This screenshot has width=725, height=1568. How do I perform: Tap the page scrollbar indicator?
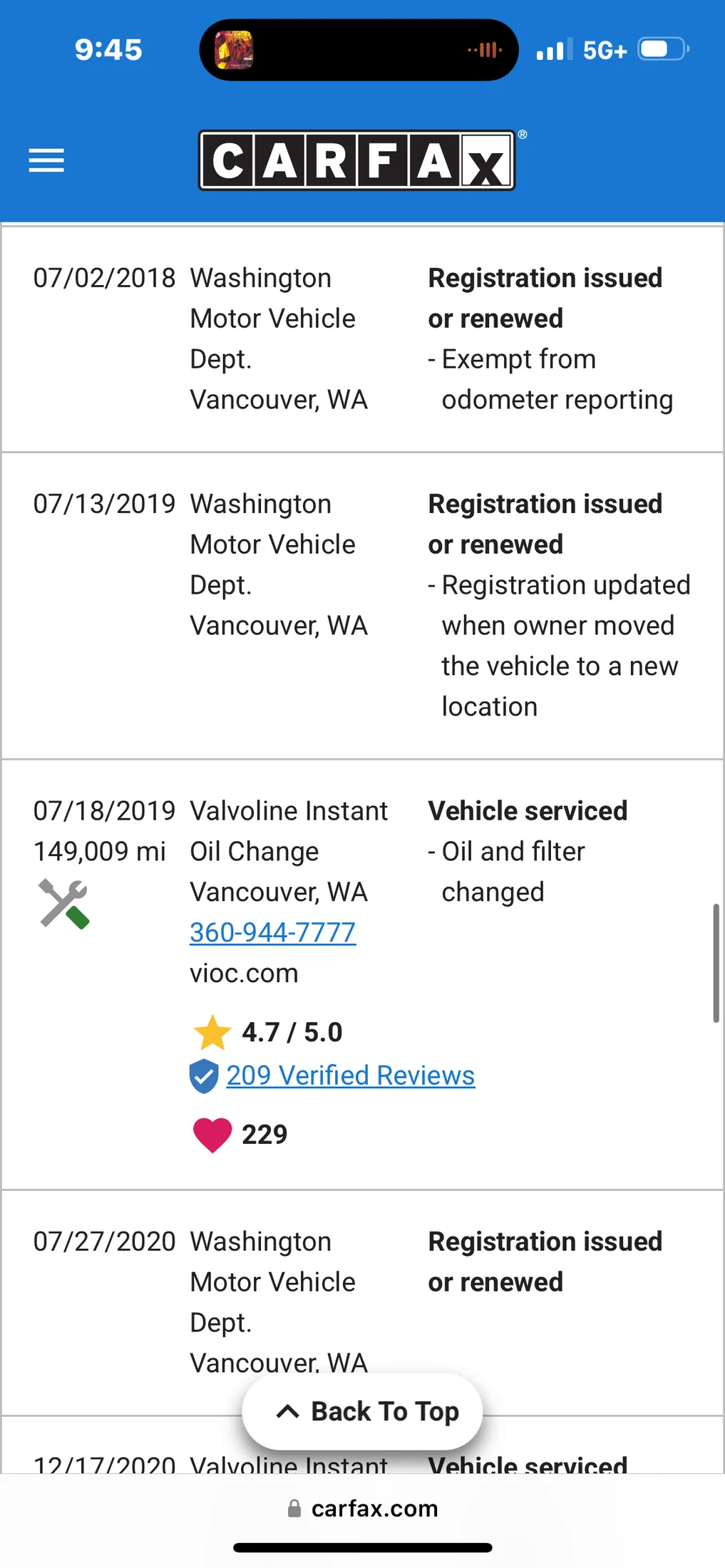[716, 964]
